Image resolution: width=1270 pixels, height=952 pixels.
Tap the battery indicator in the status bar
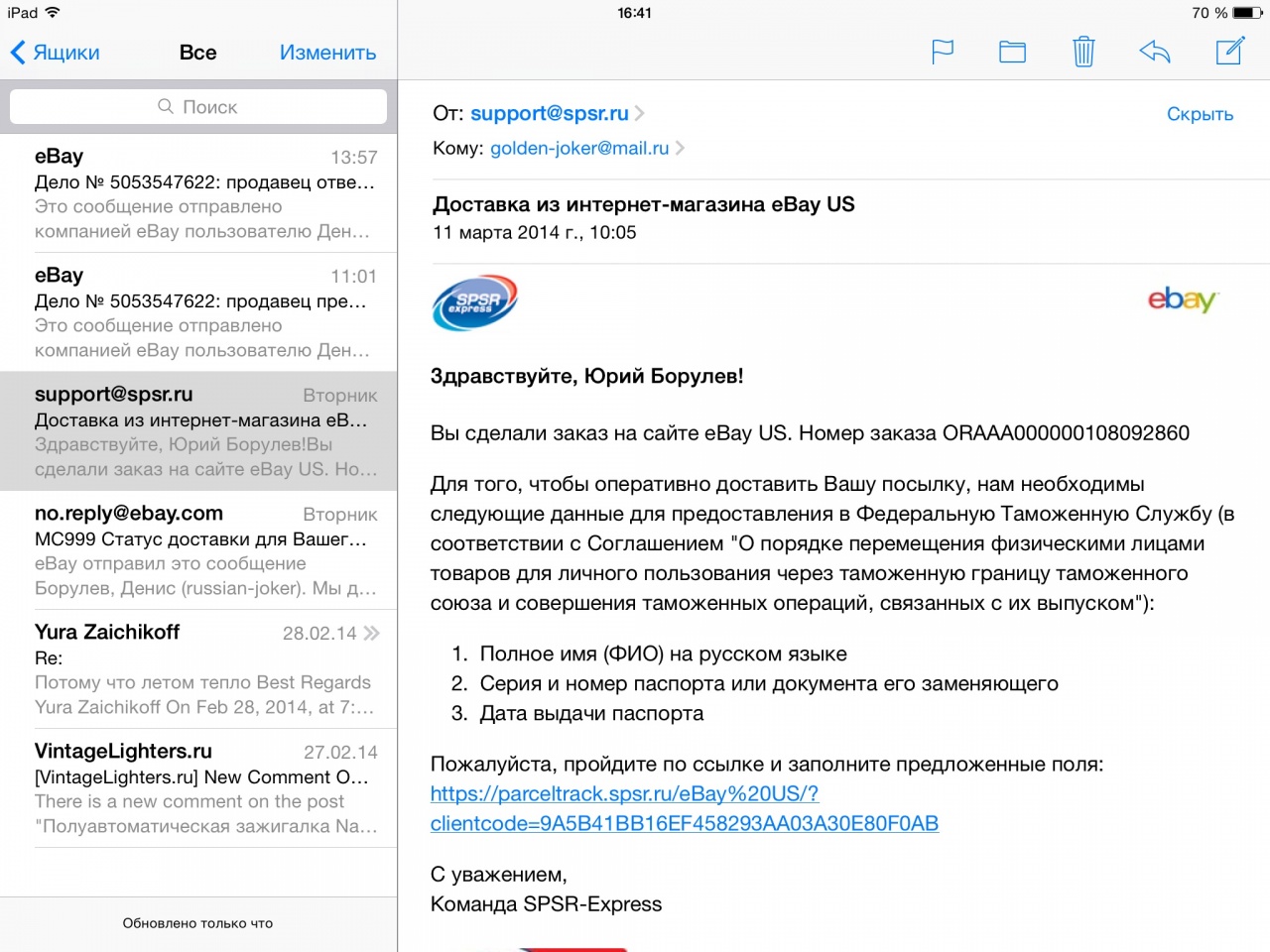point(1247,13)
